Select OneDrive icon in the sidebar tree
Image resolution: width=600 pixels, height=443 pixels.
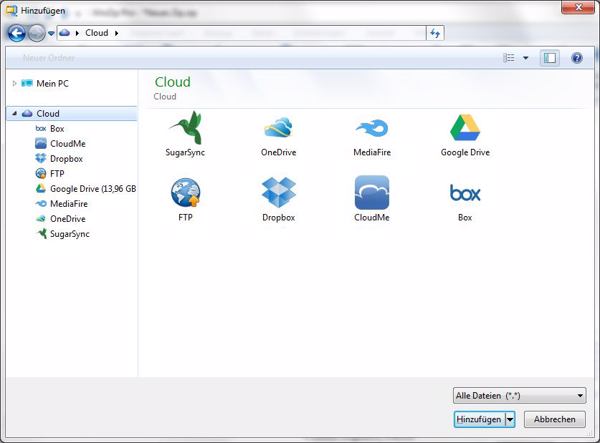tap(41, 218)
